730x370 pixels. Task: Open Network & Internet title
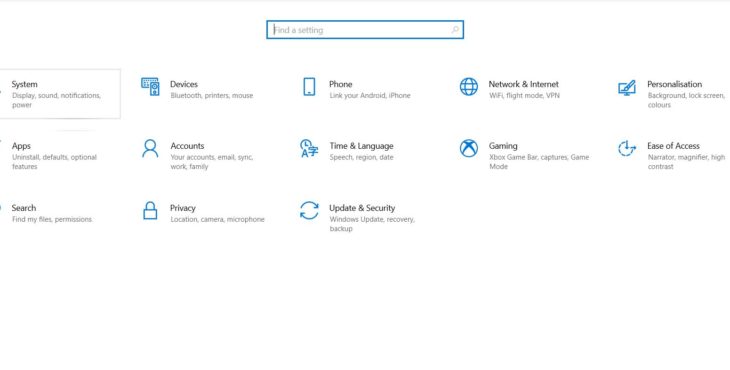(523, 84)
